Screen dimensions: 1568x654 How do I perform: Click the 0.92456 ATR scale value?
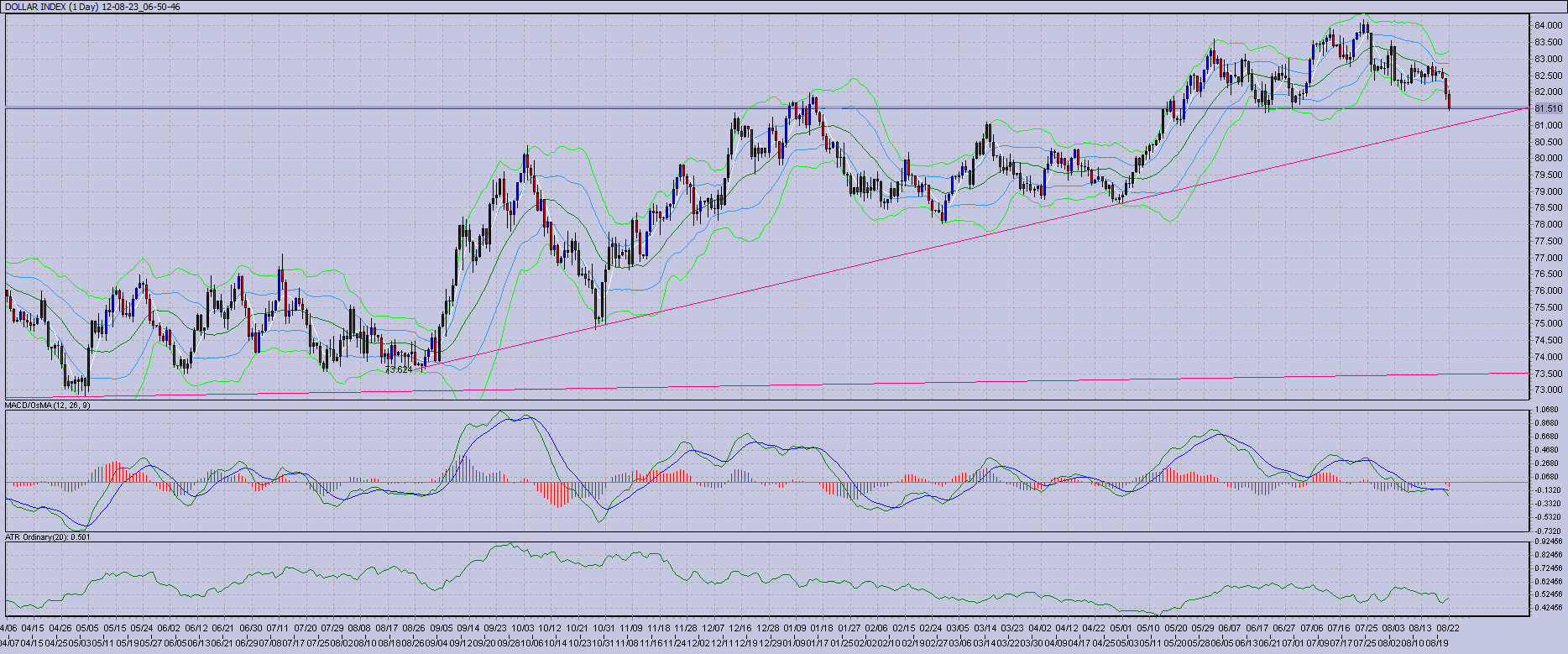(1548, 542)
